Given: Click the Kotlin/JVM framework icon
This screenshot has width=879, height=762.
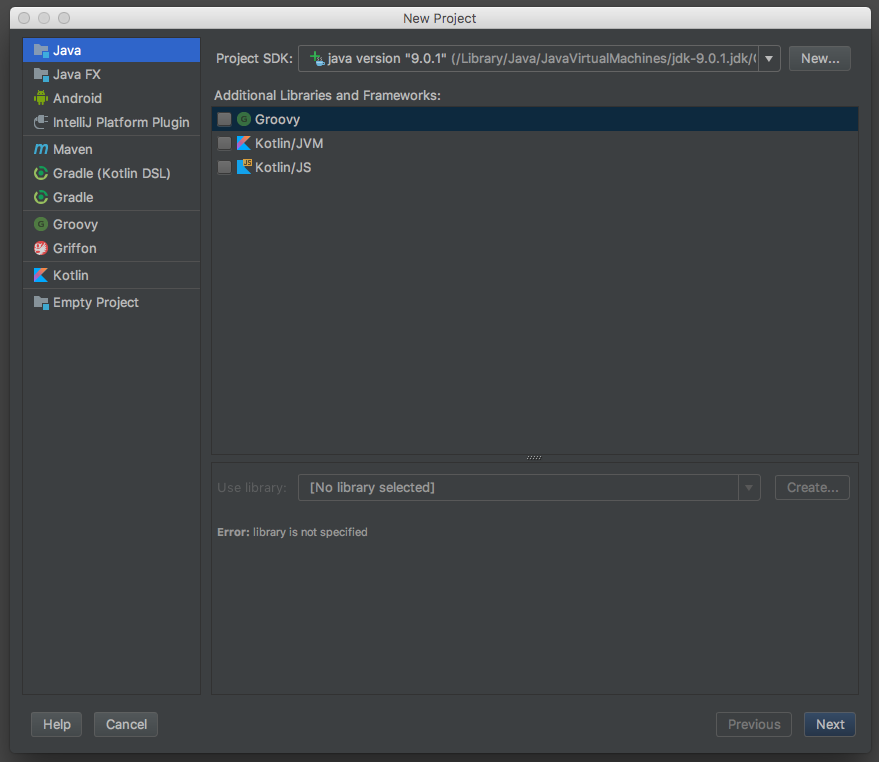Looking at the screenshot, I should pos(244,144).
